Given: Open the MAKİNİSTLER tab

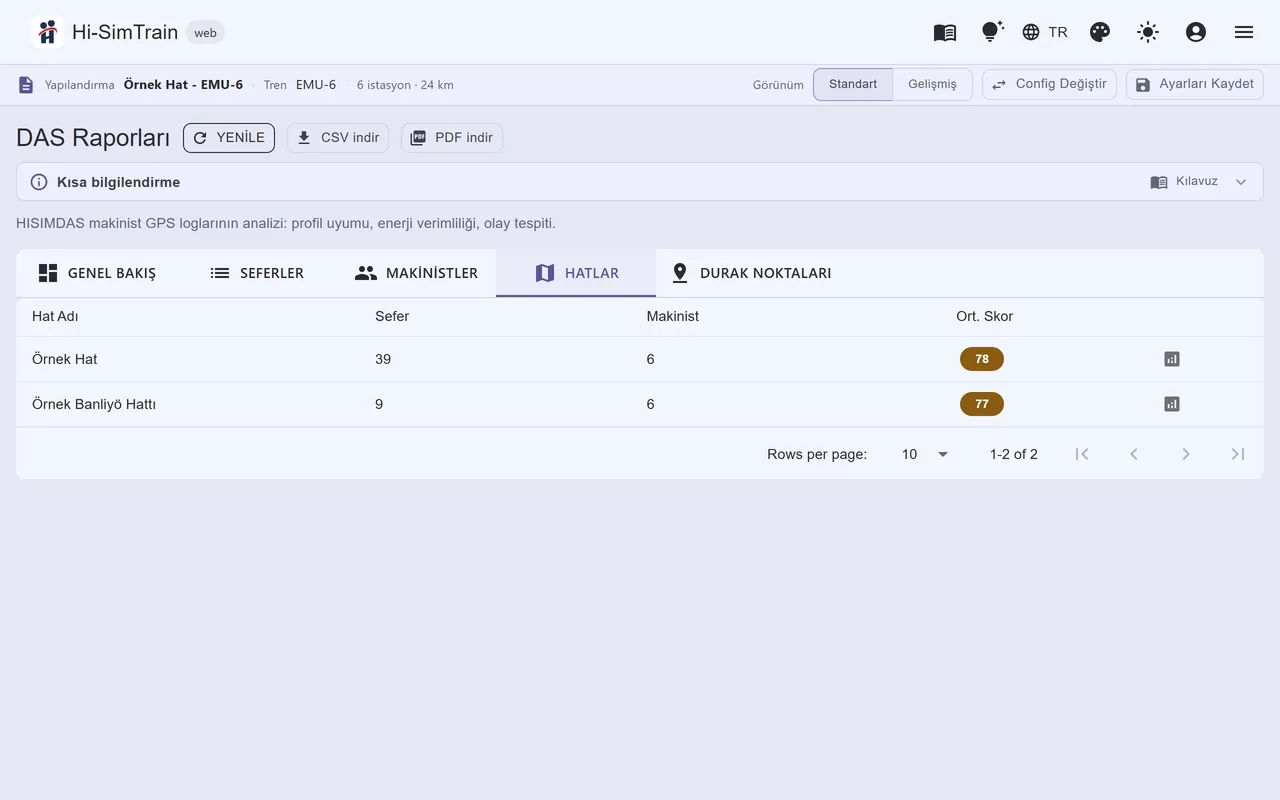Looking at the screenshot, I should tap(416, 273).
